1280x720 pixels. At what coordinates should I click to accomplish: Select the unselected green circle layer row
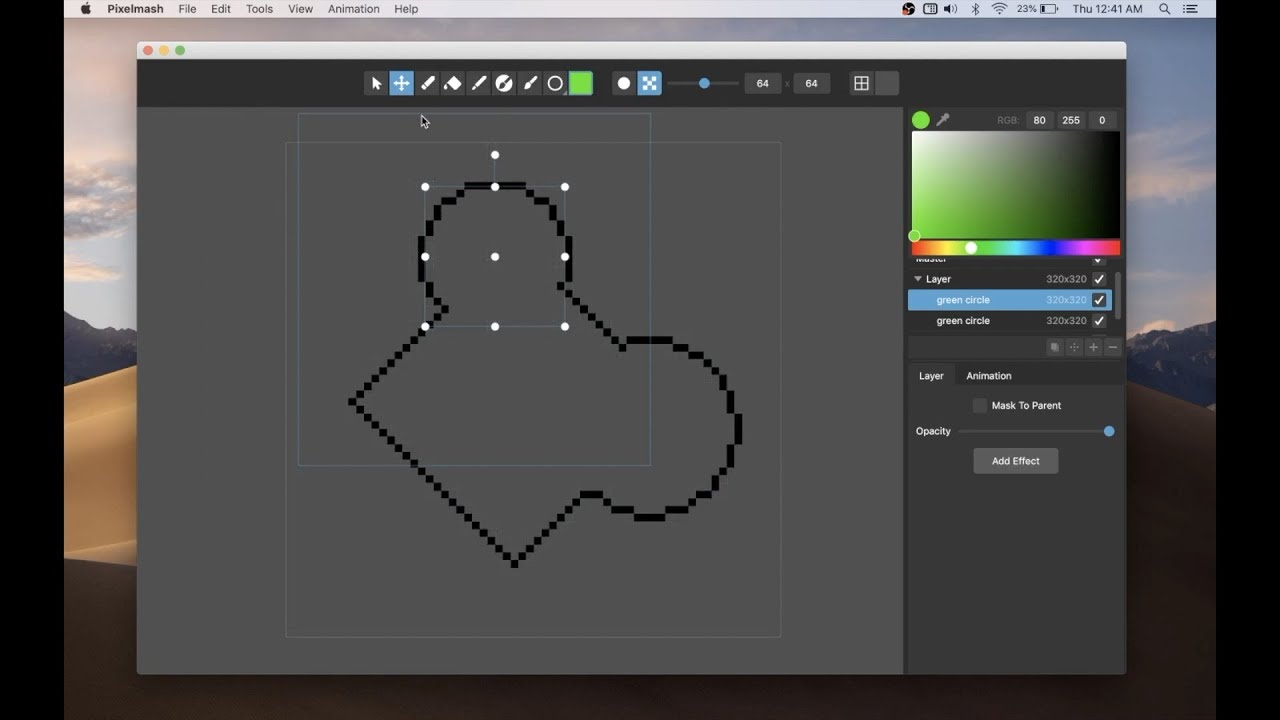point(1009,321)
